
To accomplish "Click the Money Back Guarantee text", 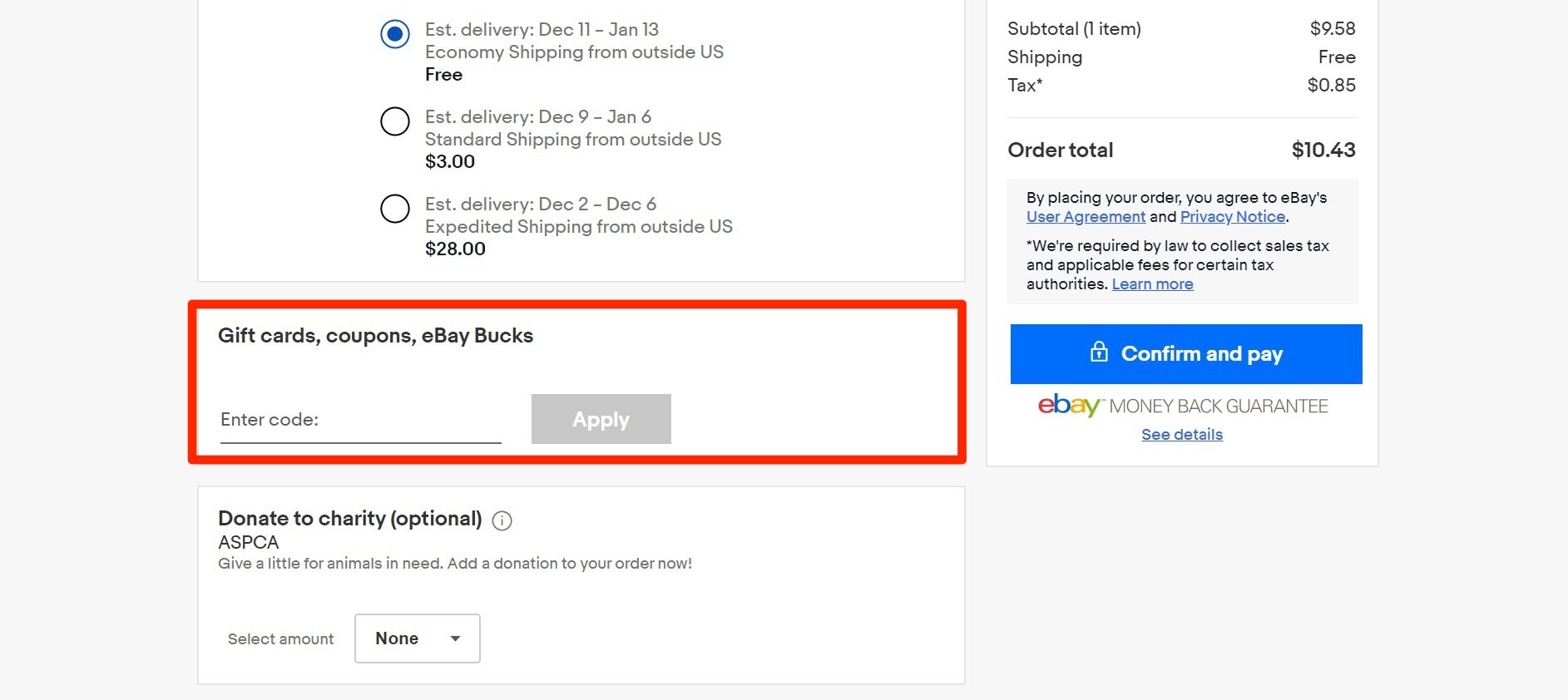I will [1218, 407].
